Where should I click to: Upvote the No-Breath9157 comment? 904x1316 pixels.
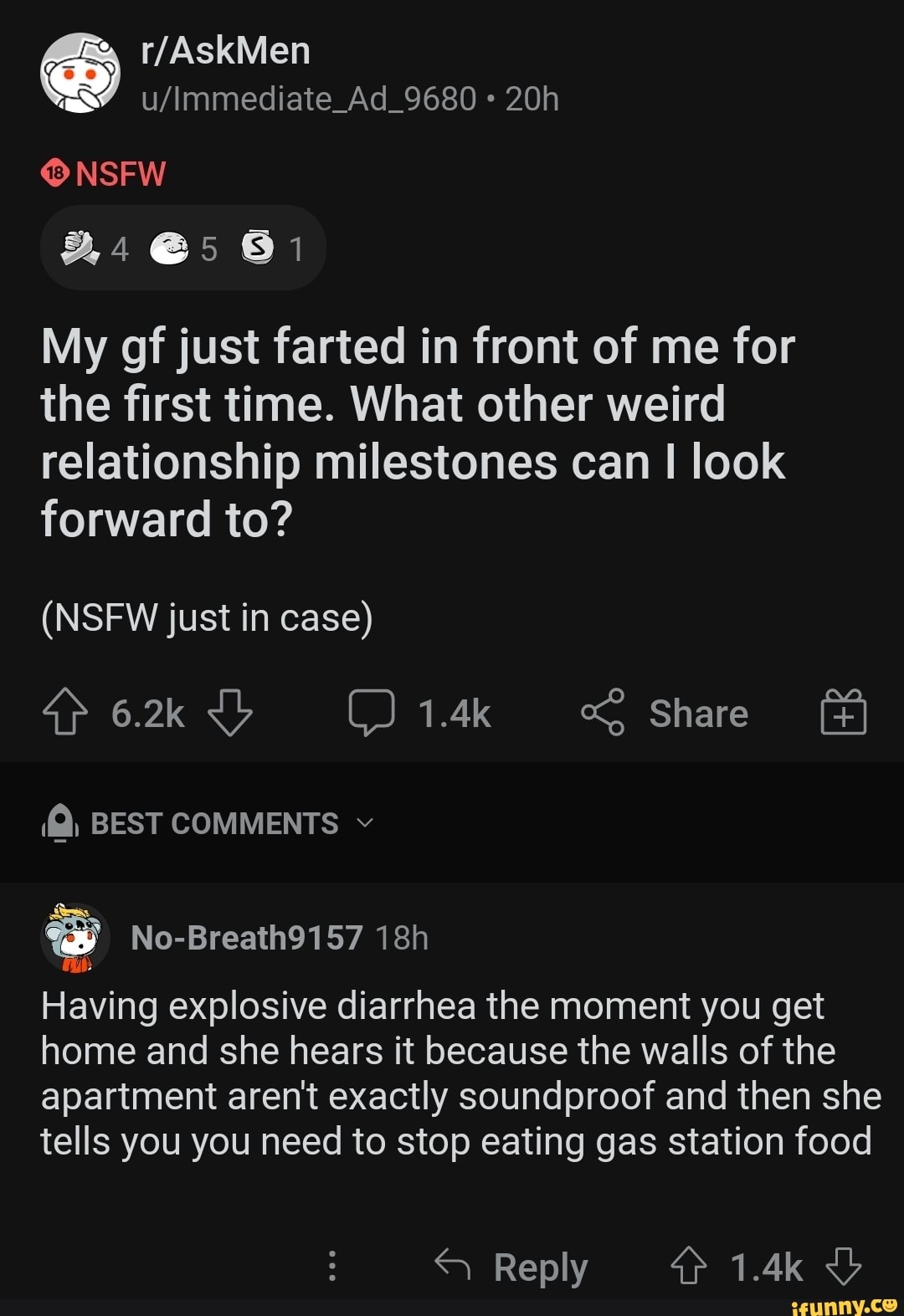689,1266
